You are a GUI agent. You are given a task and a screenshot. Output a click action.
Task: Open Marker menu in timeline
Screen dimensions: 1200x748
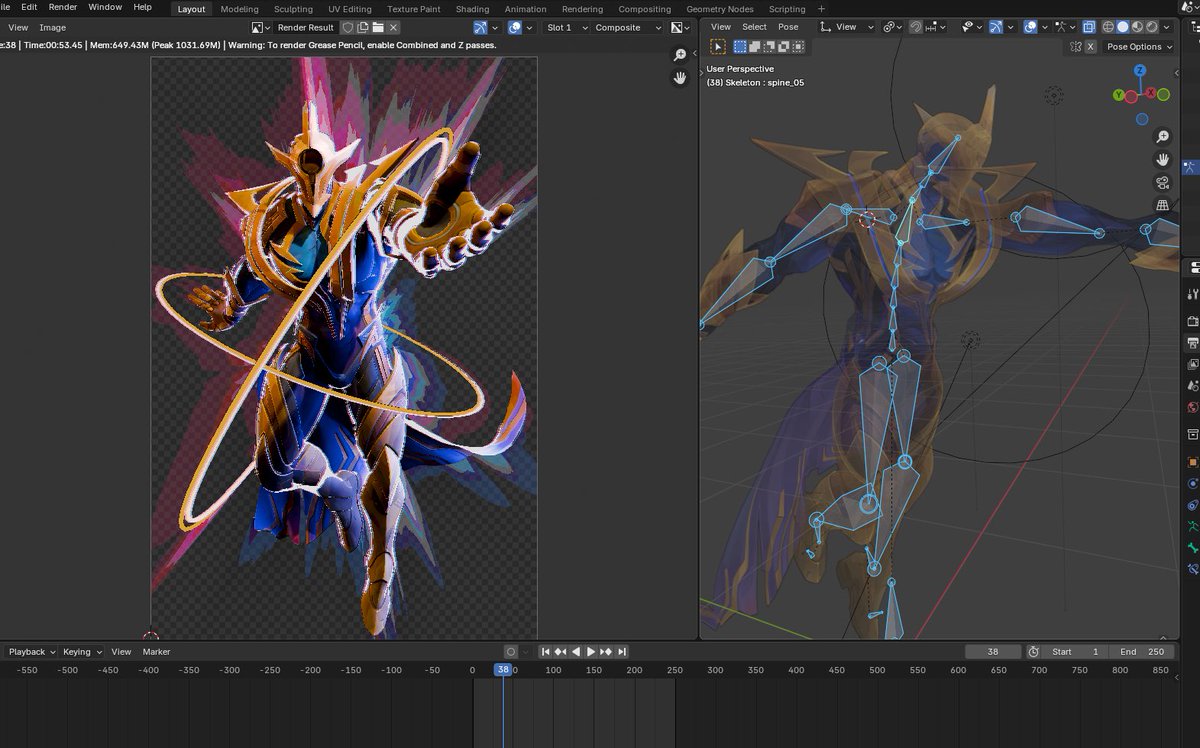tap(156, 652)
